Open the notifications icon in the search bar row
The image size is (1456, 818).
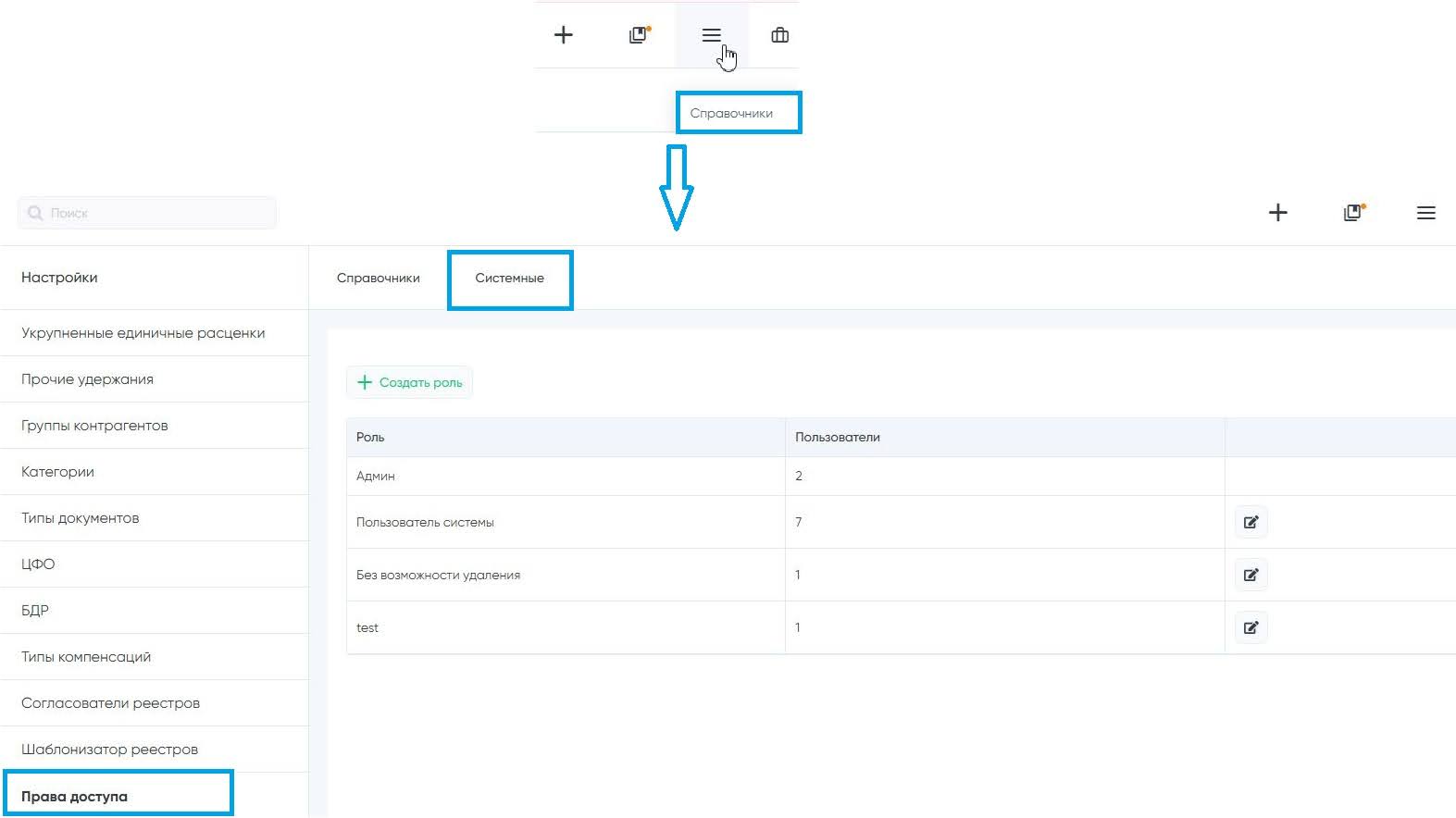click(1353, 213)
